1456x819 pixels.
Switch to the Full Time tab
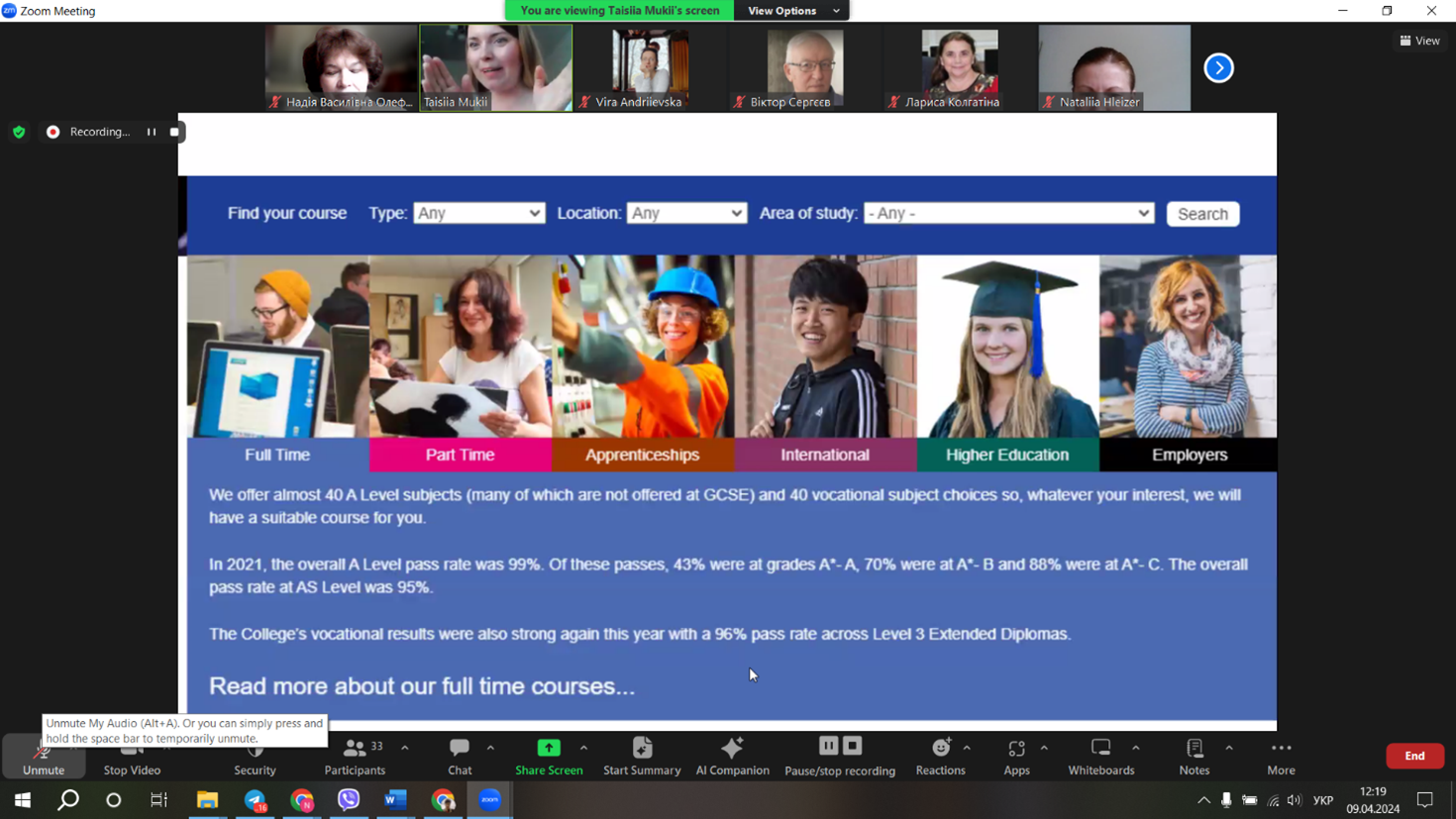277,455
